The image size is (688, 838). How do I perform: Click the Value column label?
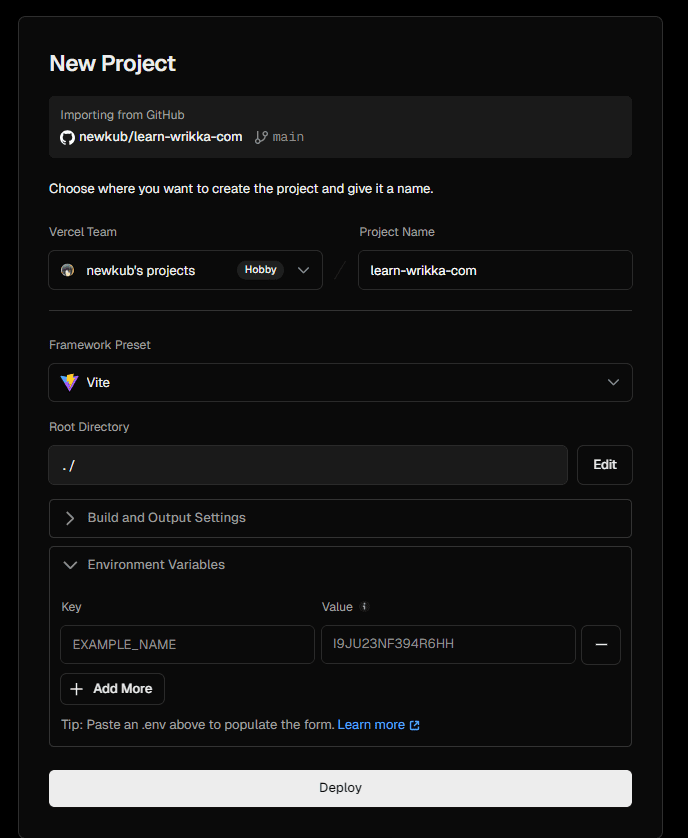(337, 607)
